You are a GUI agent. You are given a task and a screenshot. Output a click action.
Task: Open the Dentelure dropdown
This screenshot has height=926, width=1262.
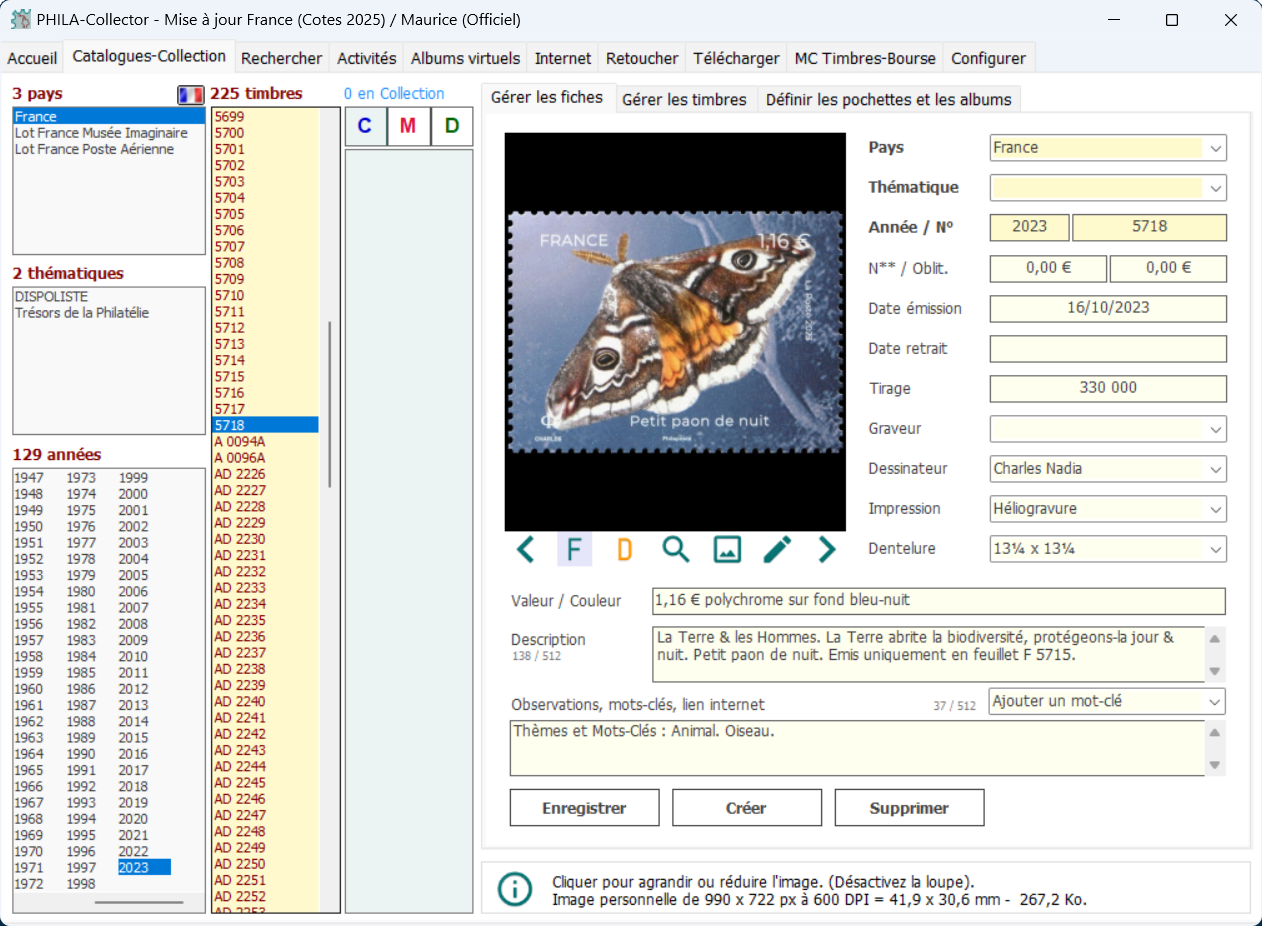(x=1215, y=549)
